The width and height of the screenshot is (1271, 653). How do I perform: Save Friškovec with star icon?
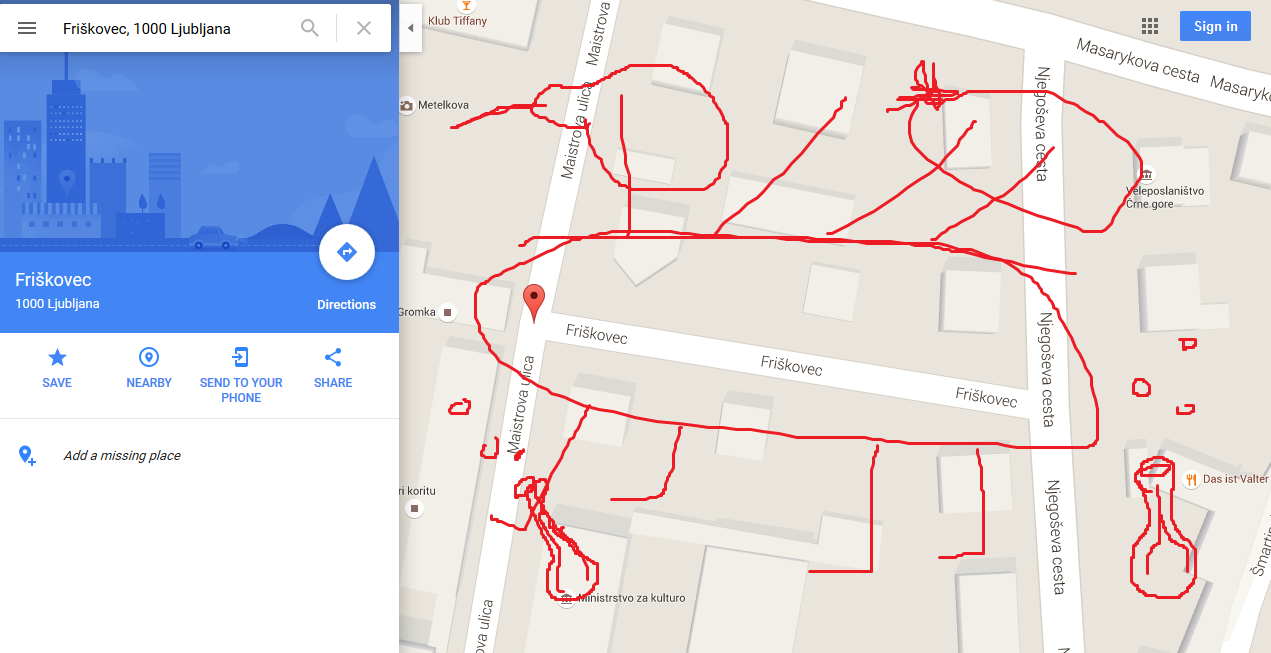point(57,357)
